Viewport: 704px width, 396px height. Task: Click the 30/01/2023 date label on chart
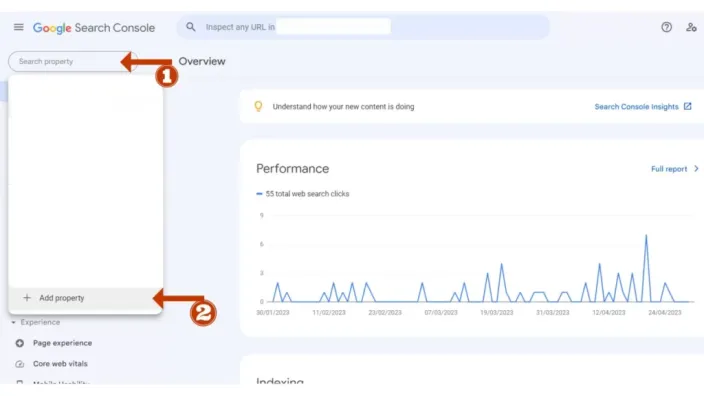click(x=273, y=312)
